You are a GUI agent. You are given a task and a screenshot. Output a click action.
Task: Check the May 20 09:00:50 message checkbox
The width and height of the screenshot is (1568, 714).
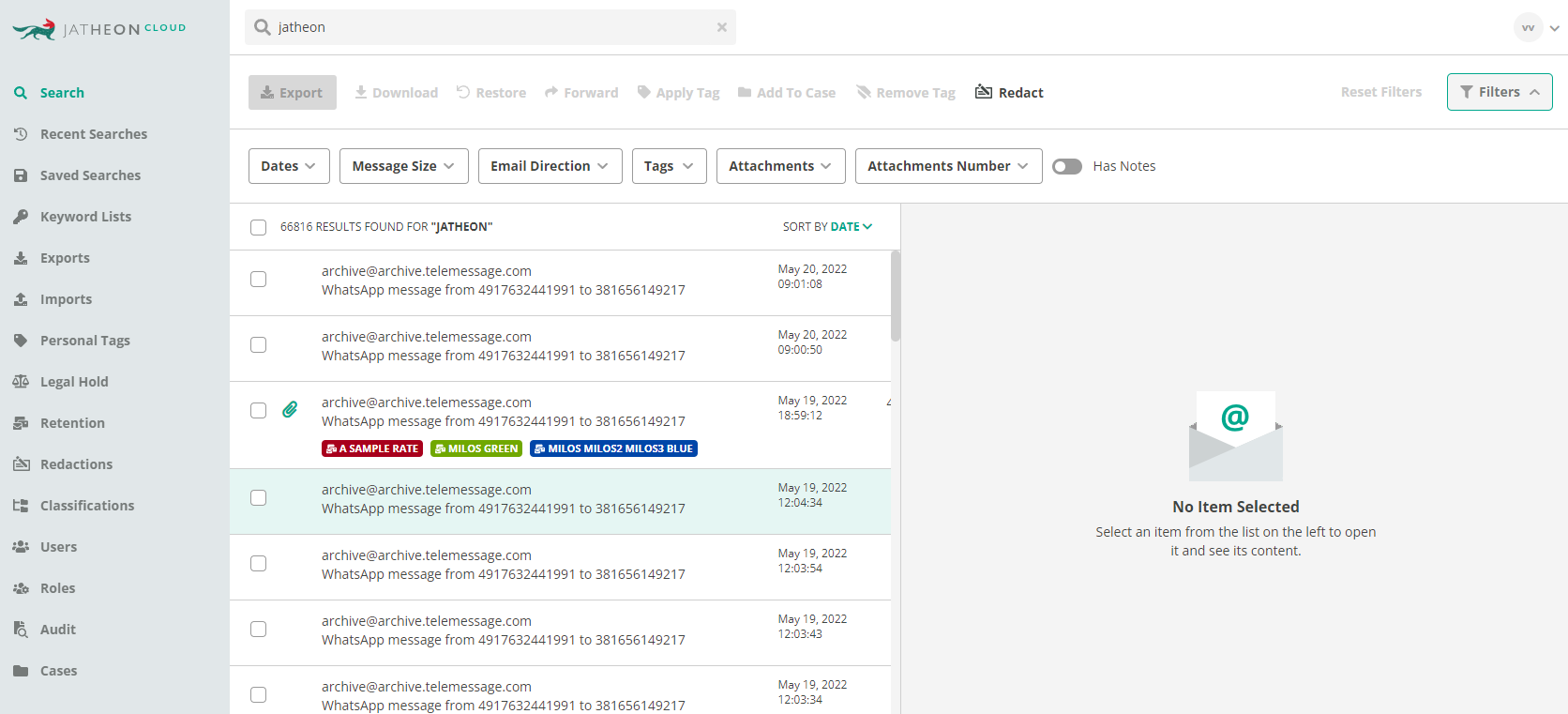coord(258,344)
